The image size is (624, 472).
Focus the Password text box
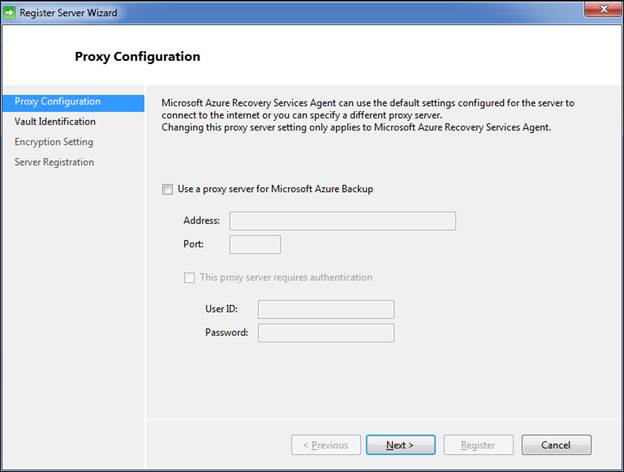click(326, 333)
